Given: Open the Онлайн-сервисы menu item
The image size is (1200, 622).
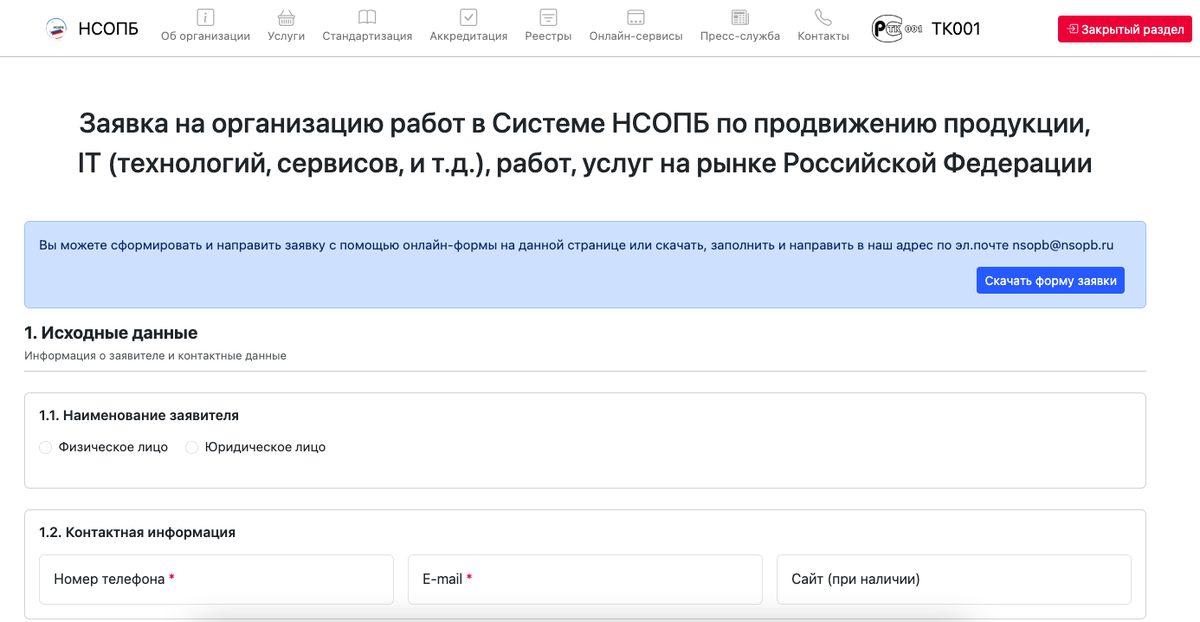Looking at the screenshot, I should [635, 36].
